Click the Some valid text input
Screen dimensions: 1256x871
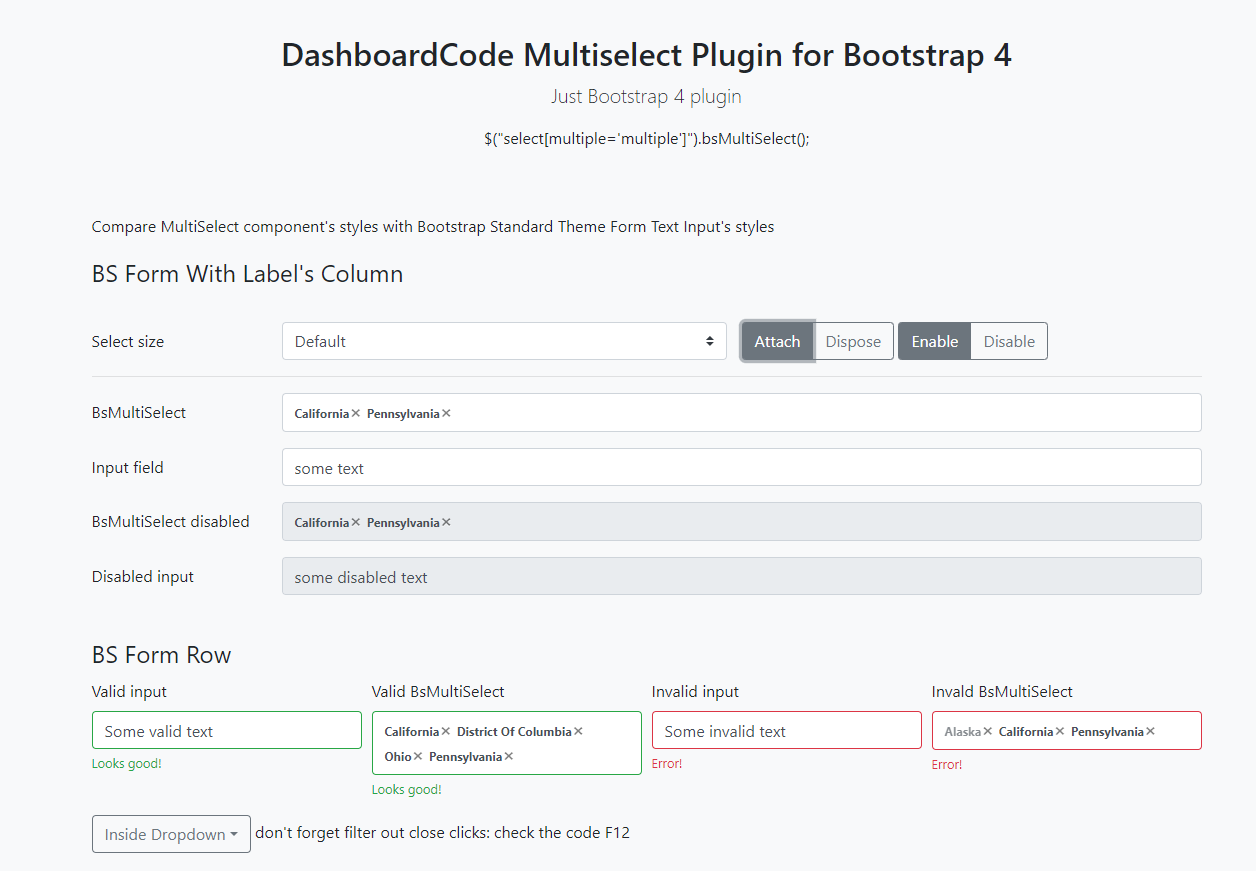226,730
